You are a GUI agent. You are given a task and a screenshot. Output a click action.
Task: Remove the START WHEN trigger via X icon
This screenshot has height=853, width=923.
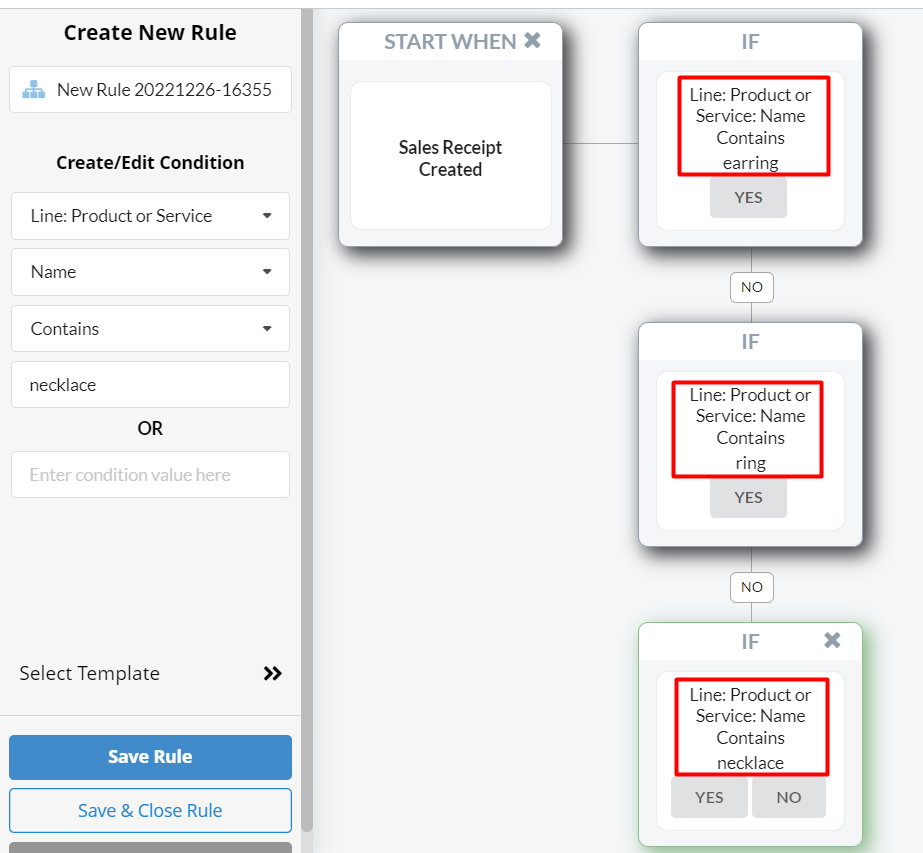coord(532,41)
